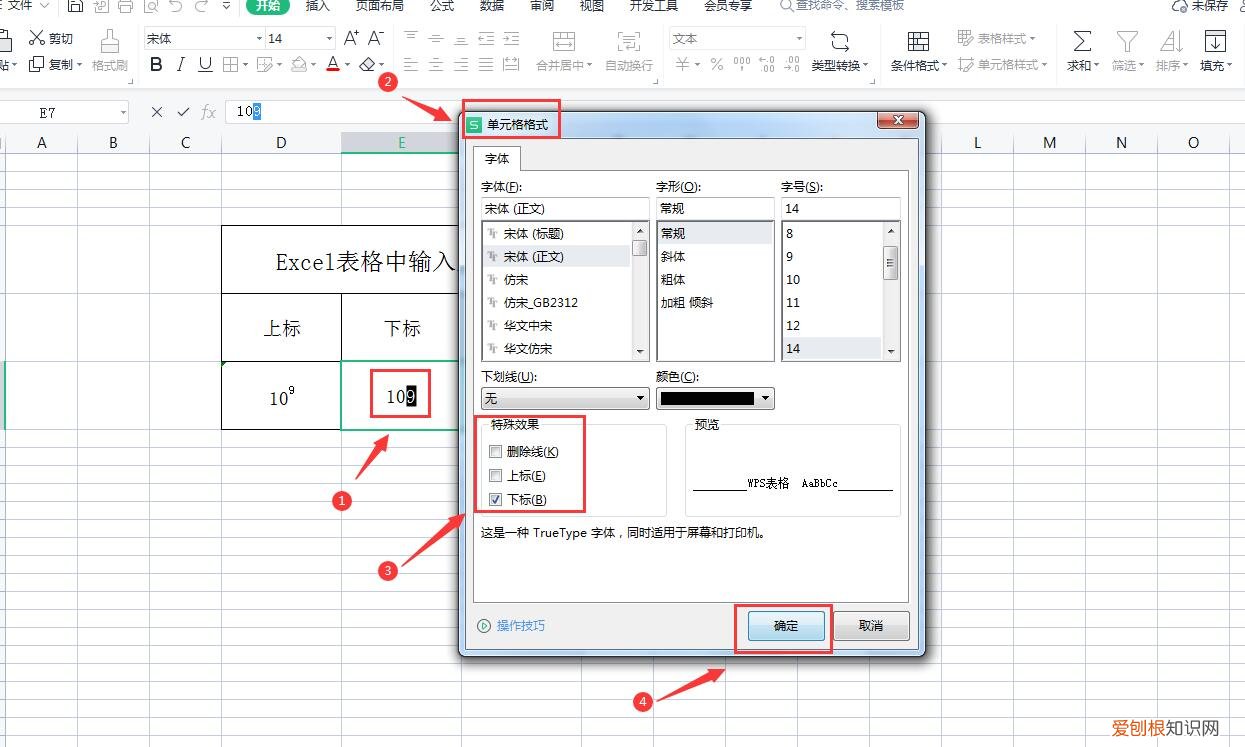Image resolution: width=1245 pixels, height=747 pixels.
Task: Switch to the 数据 ribbon tab
Action: coord(491,7)
